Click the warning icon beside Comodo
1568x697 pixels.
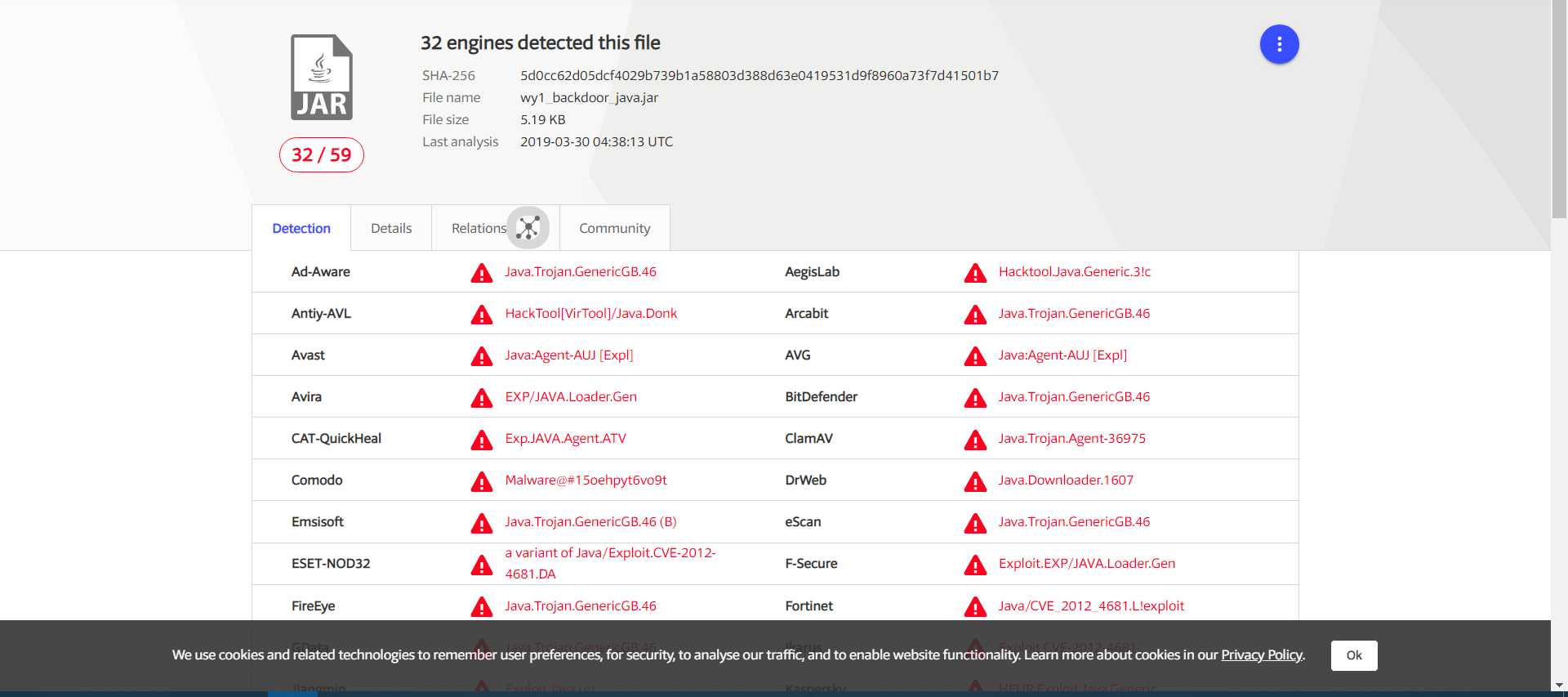[482, 481]
